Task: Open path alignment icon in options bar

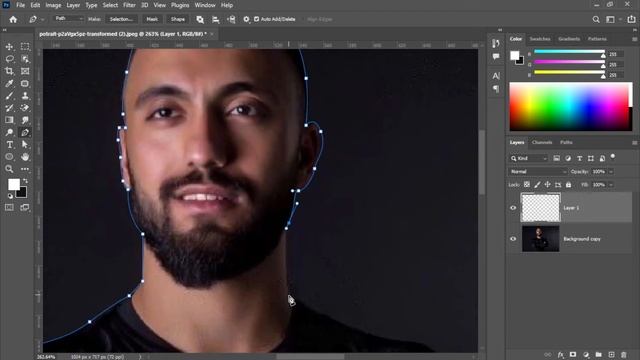Action: pos(216,19)
